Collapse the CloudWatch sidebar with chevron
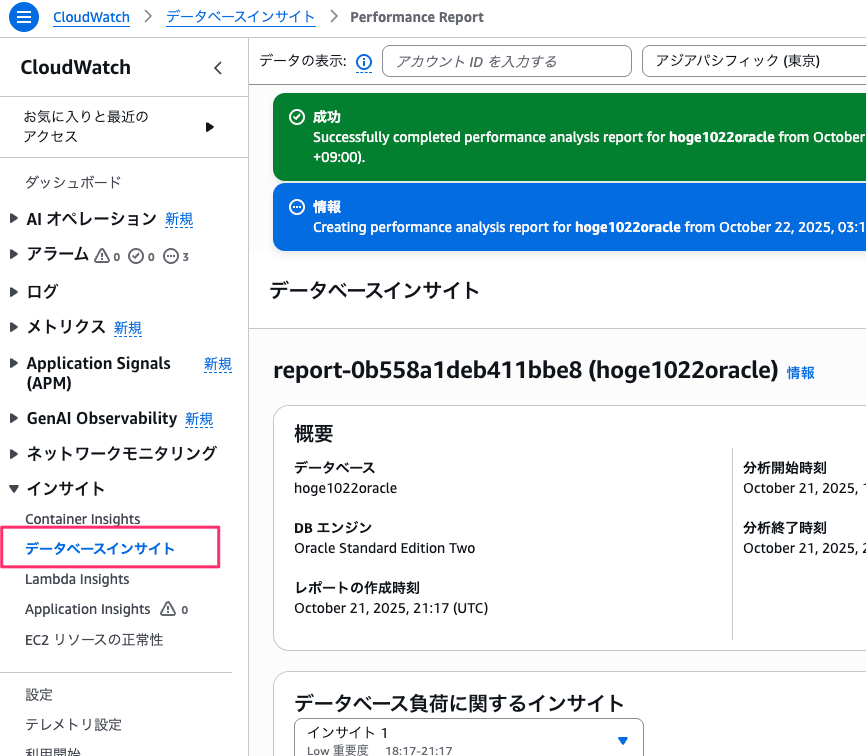Screen dimensions: 866x756 218,68
